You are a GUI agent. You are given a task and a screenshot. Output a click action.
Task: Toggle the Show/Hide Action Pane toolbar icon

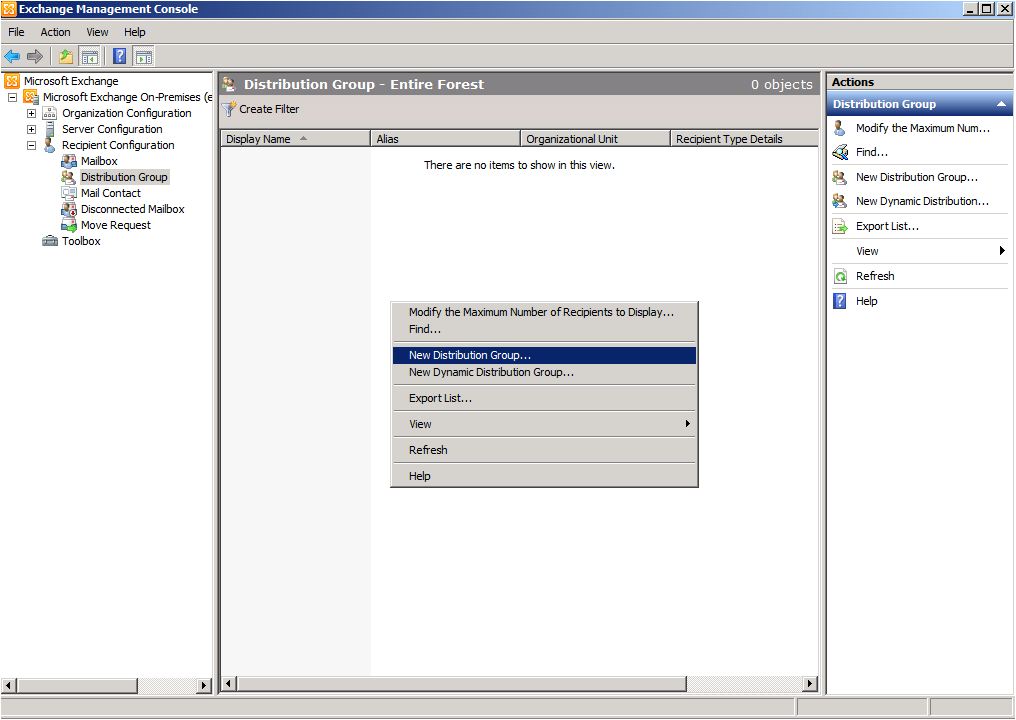pos(144,56)
